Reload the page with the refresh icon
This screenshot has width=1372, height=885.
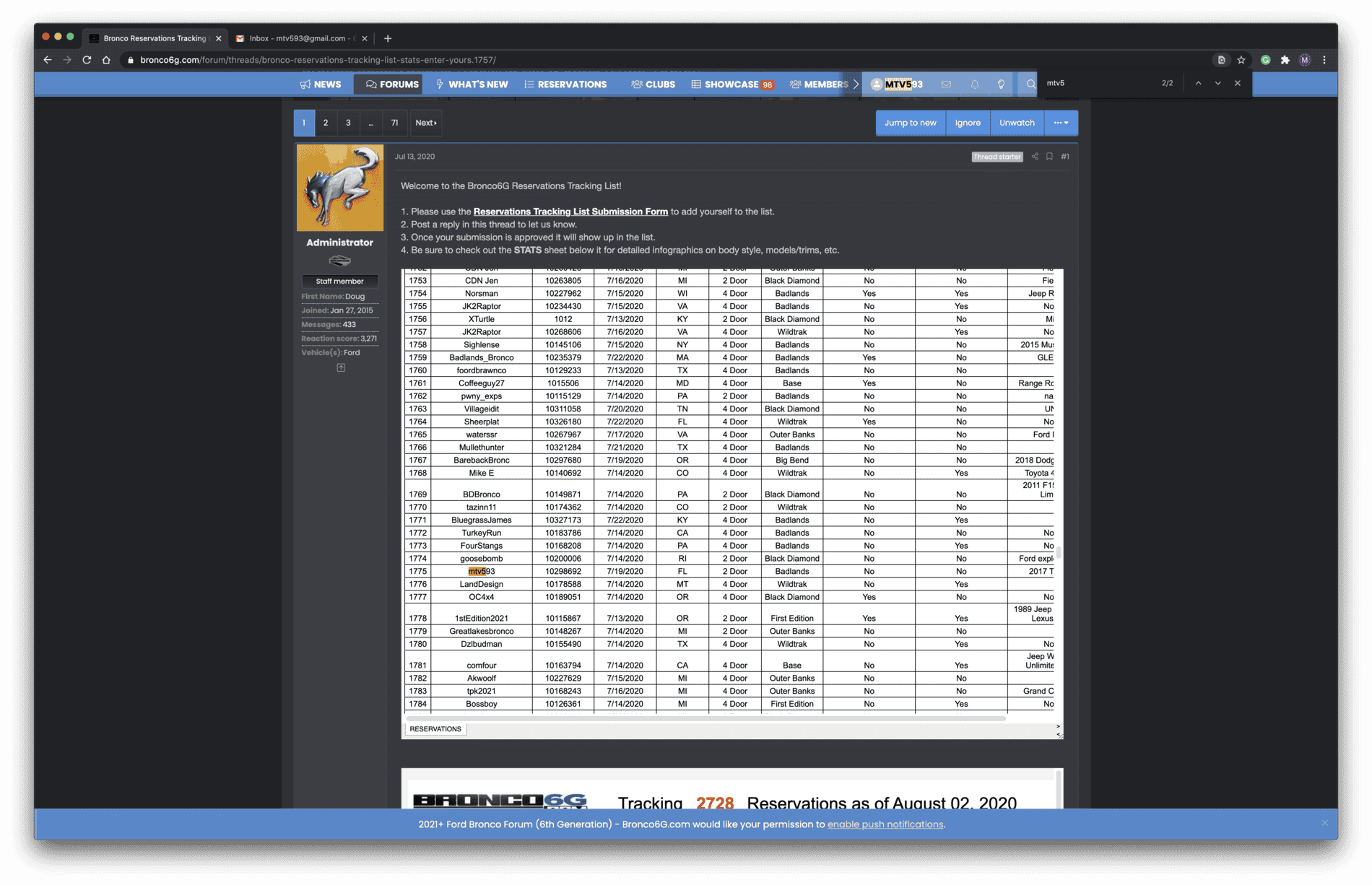[x=87, y=60]
